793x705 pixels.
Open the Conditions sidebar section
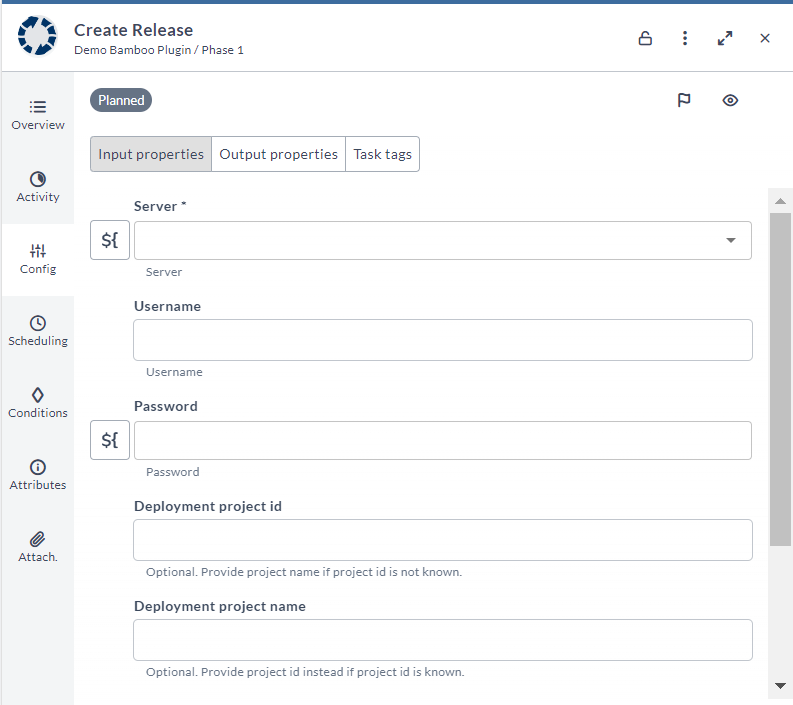(38, 404)
